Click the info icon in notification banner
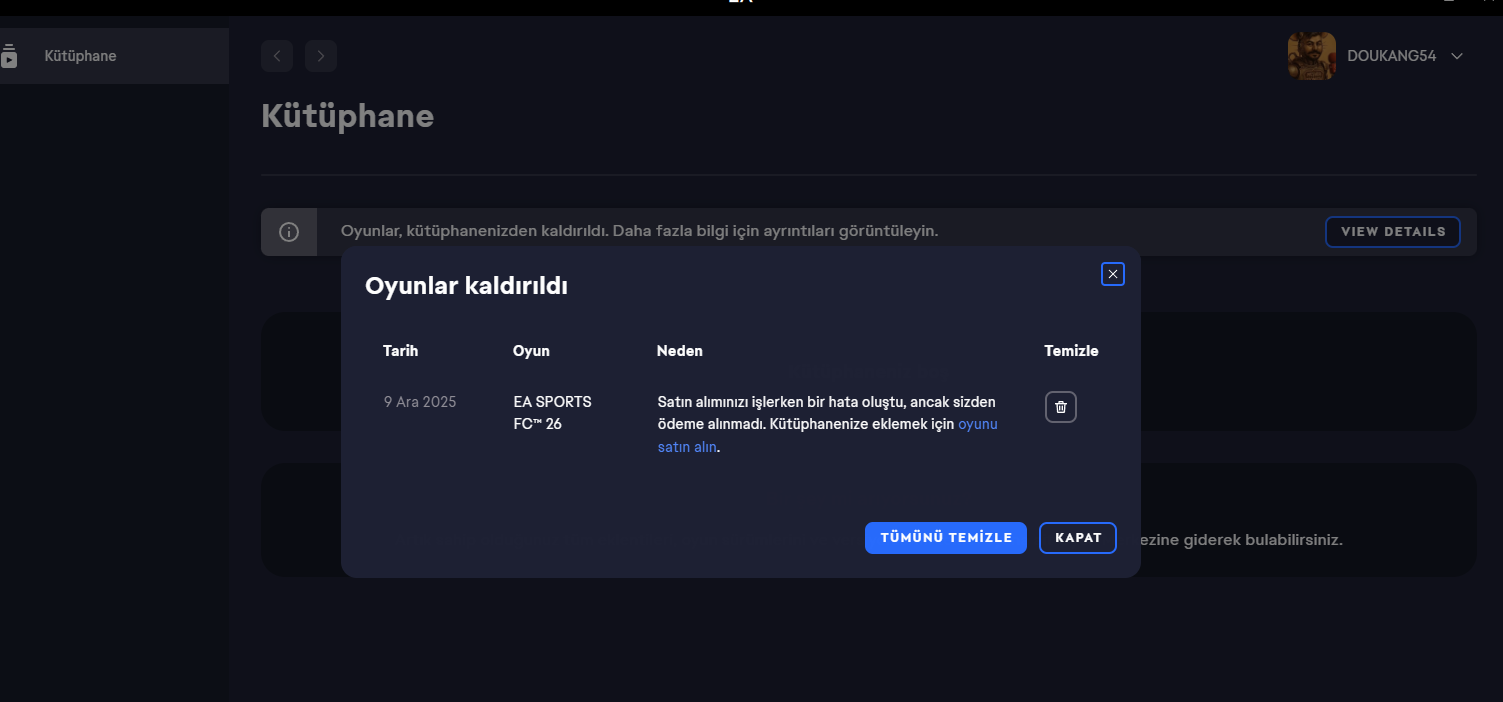Image resolution: width=1503 pixels, height=702 pixels. (x=289, y=232)
